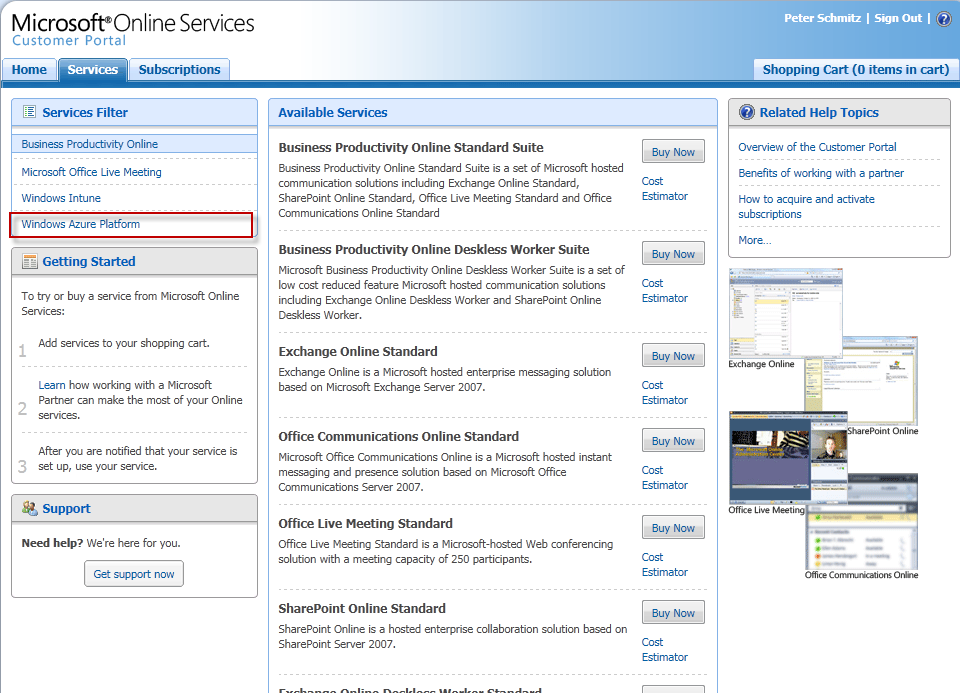The height and width of the screenshot is (693, 960).
Task: Click the Office Live Meeting Standard heading
Action: (x=366, y=523)
